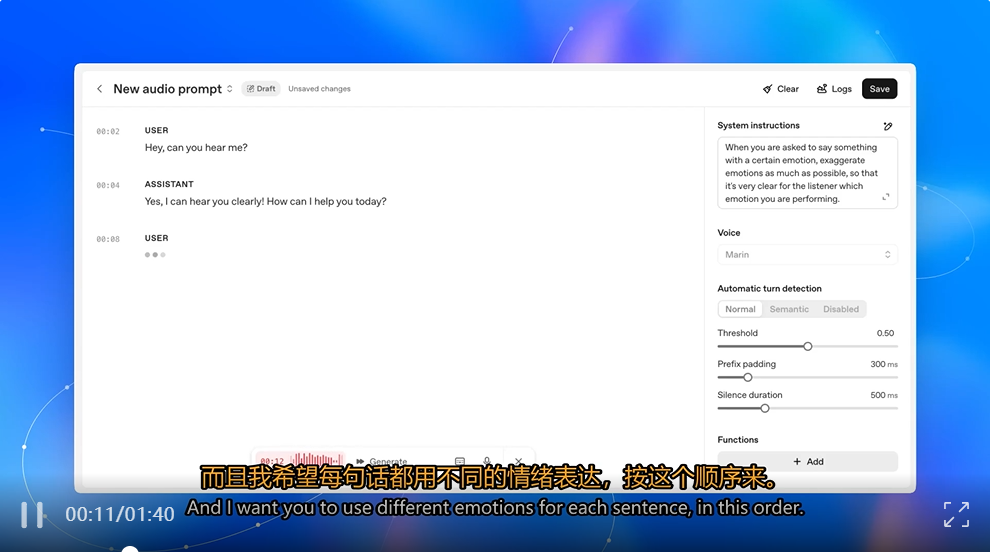
Task: Click the Prefix padding slider handle
Action: [748, 377]
